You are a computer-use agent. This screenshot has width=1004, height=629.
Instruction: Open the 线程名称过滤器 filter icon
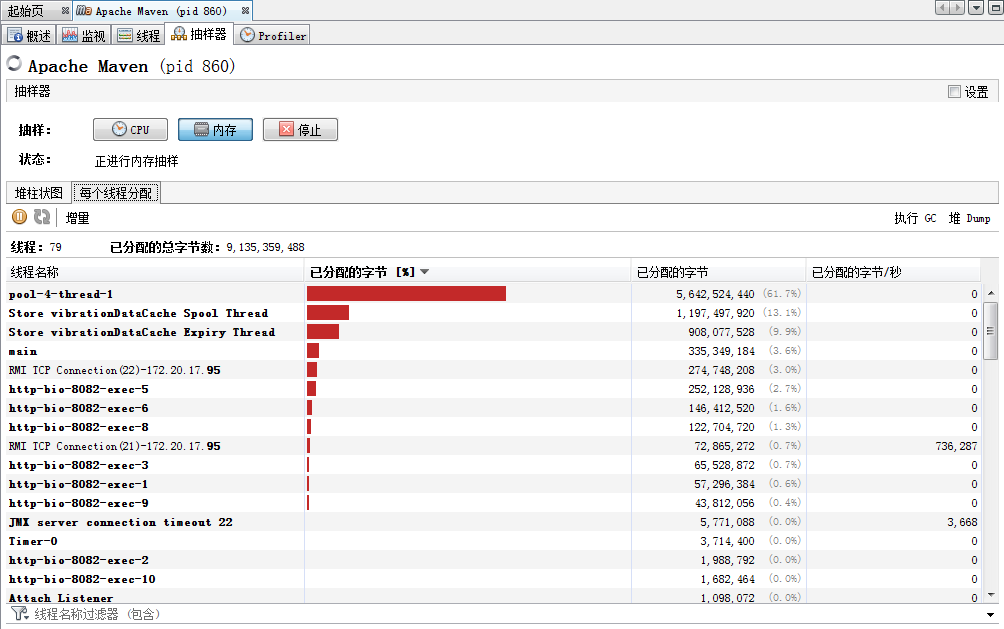coord(19,614)
